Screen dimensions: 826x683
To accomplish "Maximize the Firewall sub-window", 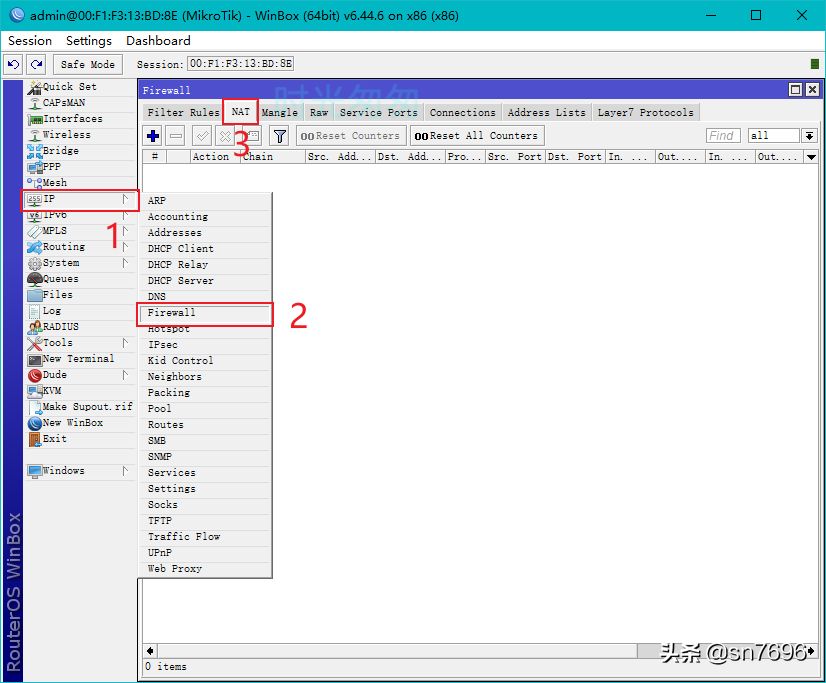I will point(795,90).
